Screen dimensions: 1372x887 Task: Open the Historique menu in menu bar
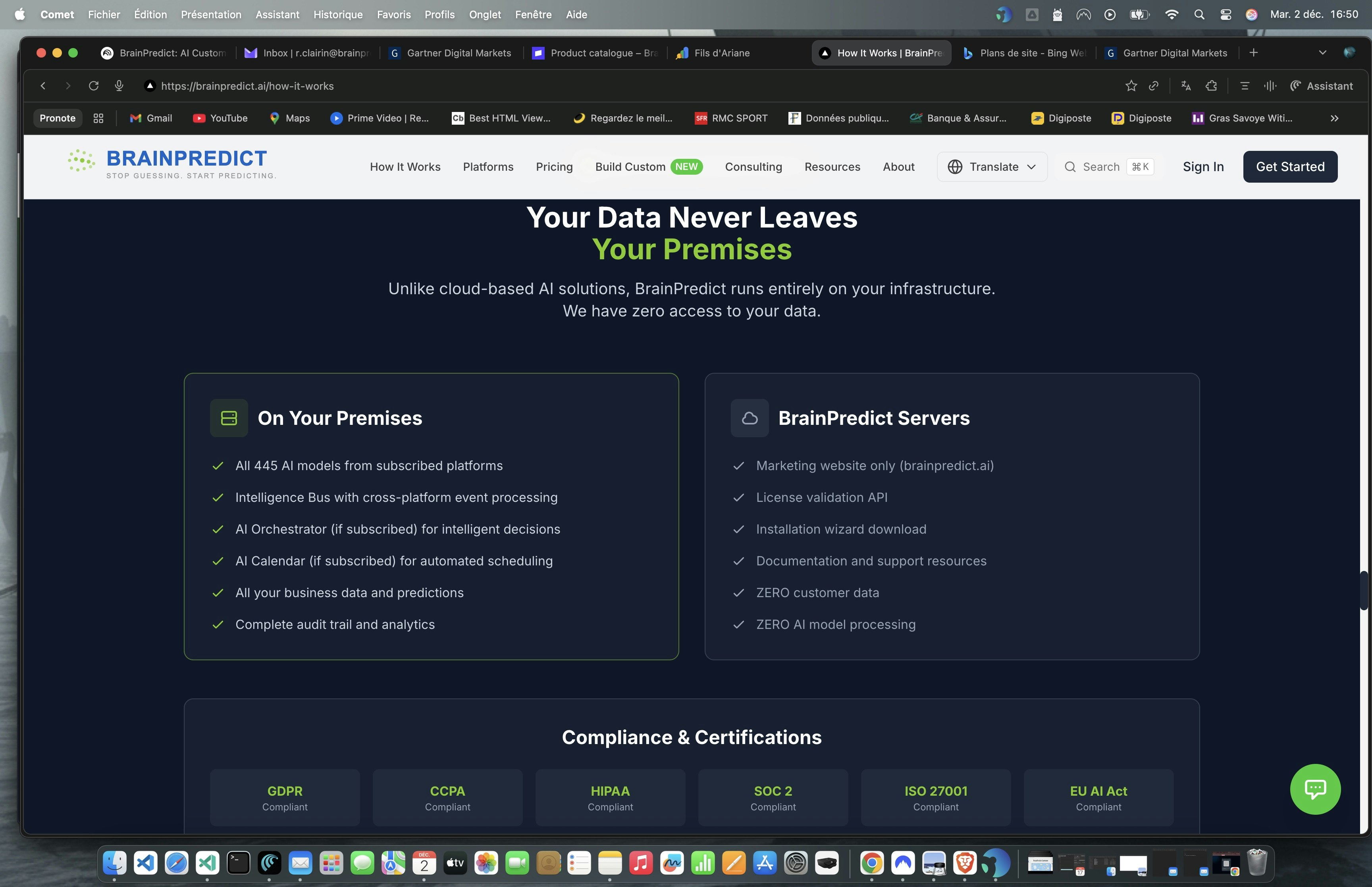[x=338, y=14]
